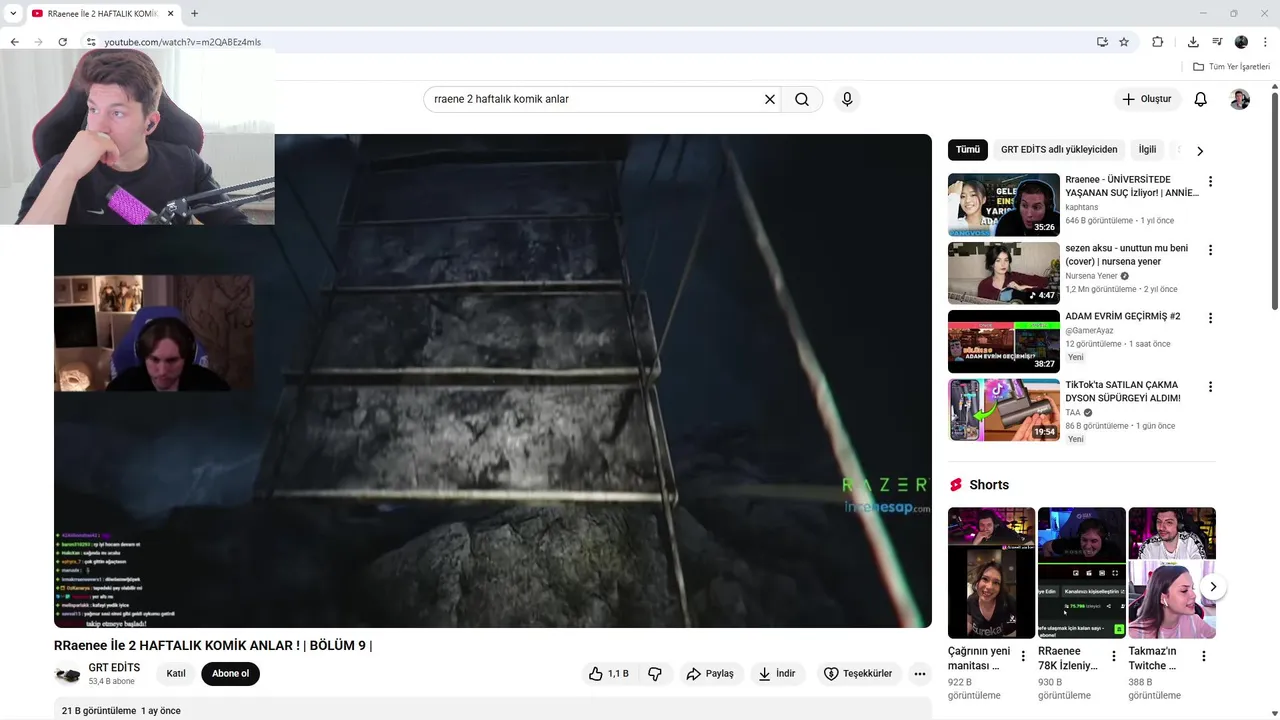Open Chrome profile avatar in toolbar
Viewport: 1280px width, 720px height.
click(1241, 42)
